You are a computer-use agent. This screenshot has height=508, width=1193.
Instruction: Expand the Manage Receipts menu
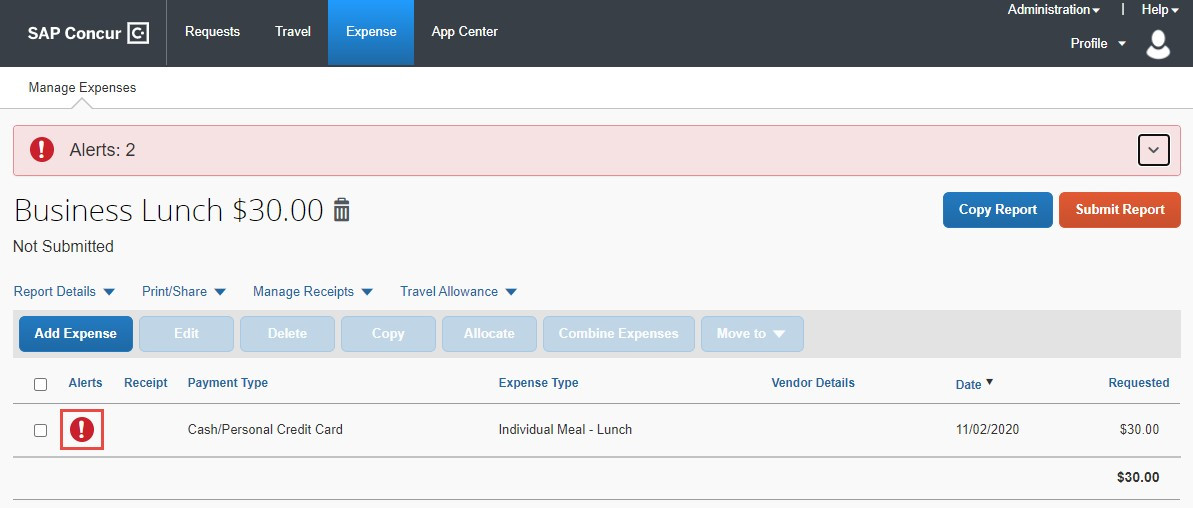click(x=312, y=292)
